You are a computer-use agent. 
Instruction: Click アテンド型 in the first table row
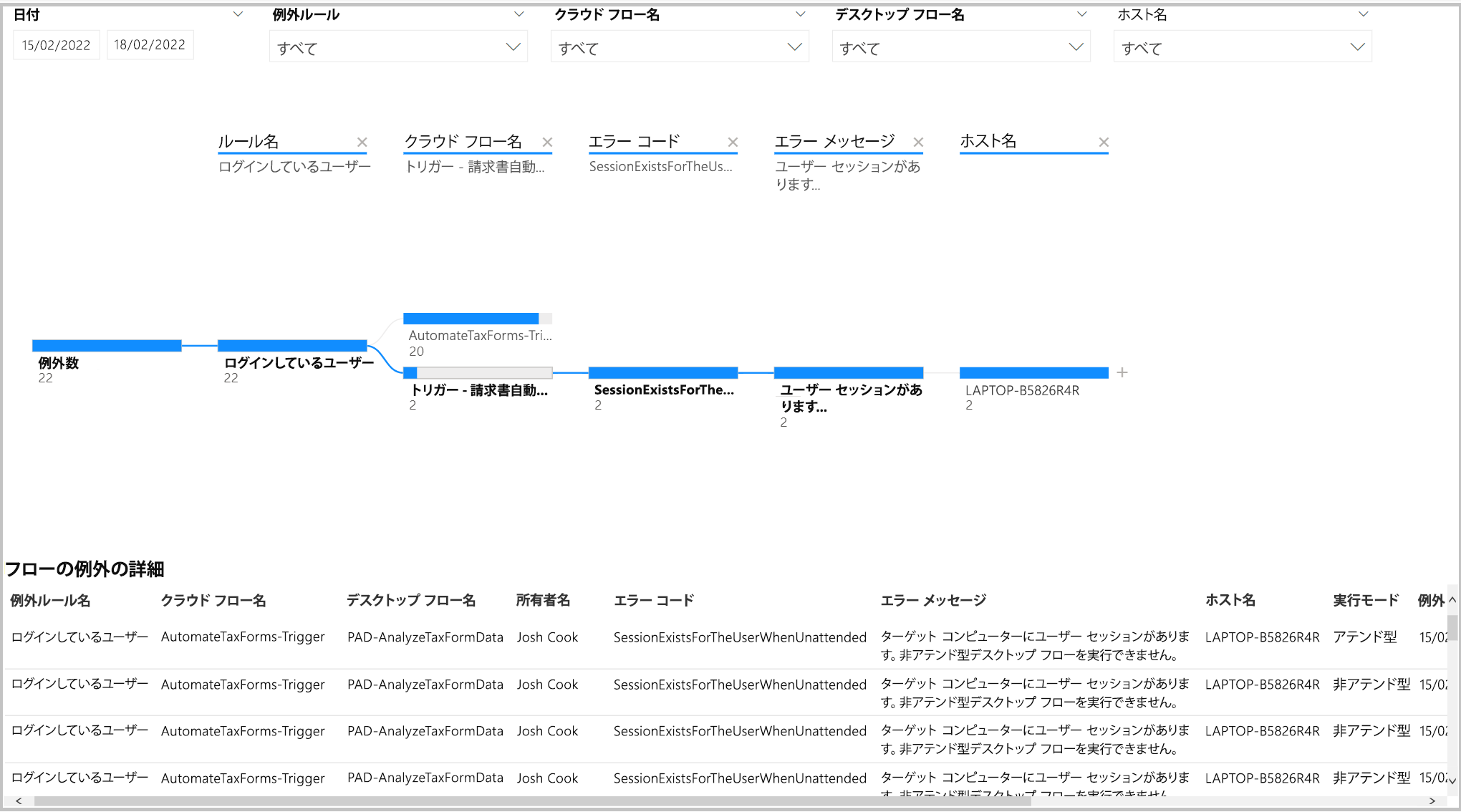(x=1365, y=637)
